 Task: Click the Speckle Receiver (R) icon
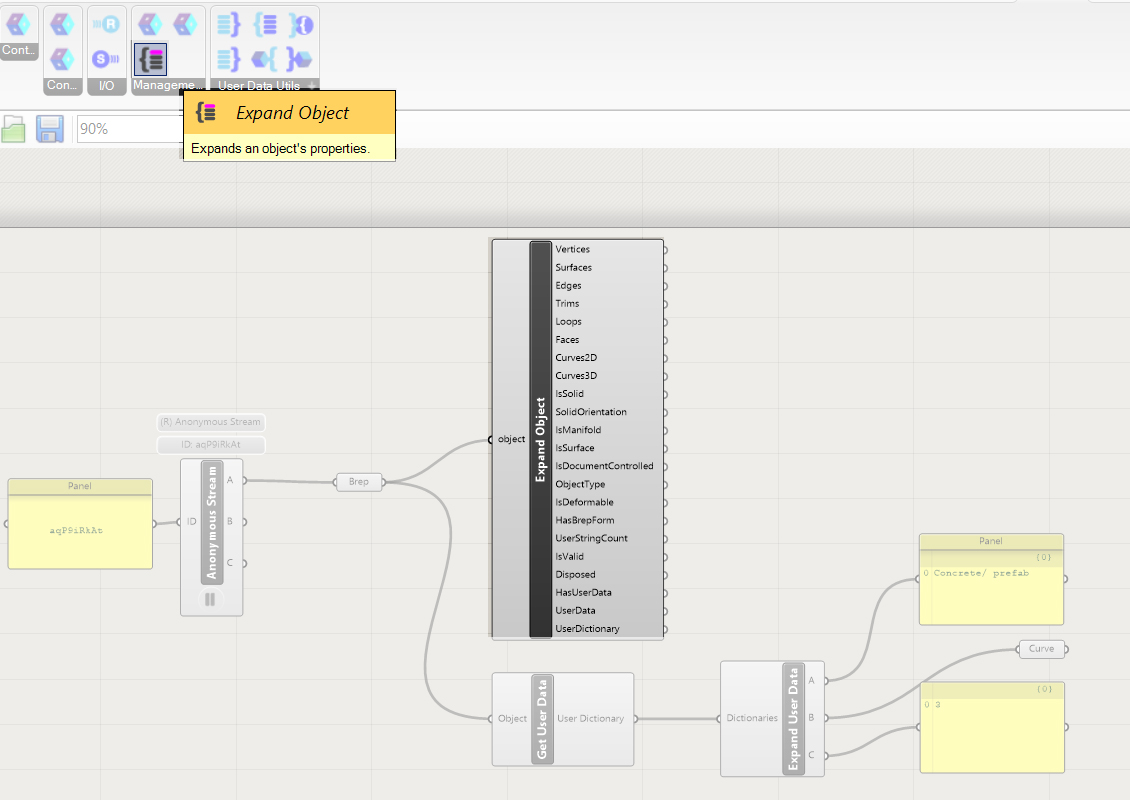(107, 23)
